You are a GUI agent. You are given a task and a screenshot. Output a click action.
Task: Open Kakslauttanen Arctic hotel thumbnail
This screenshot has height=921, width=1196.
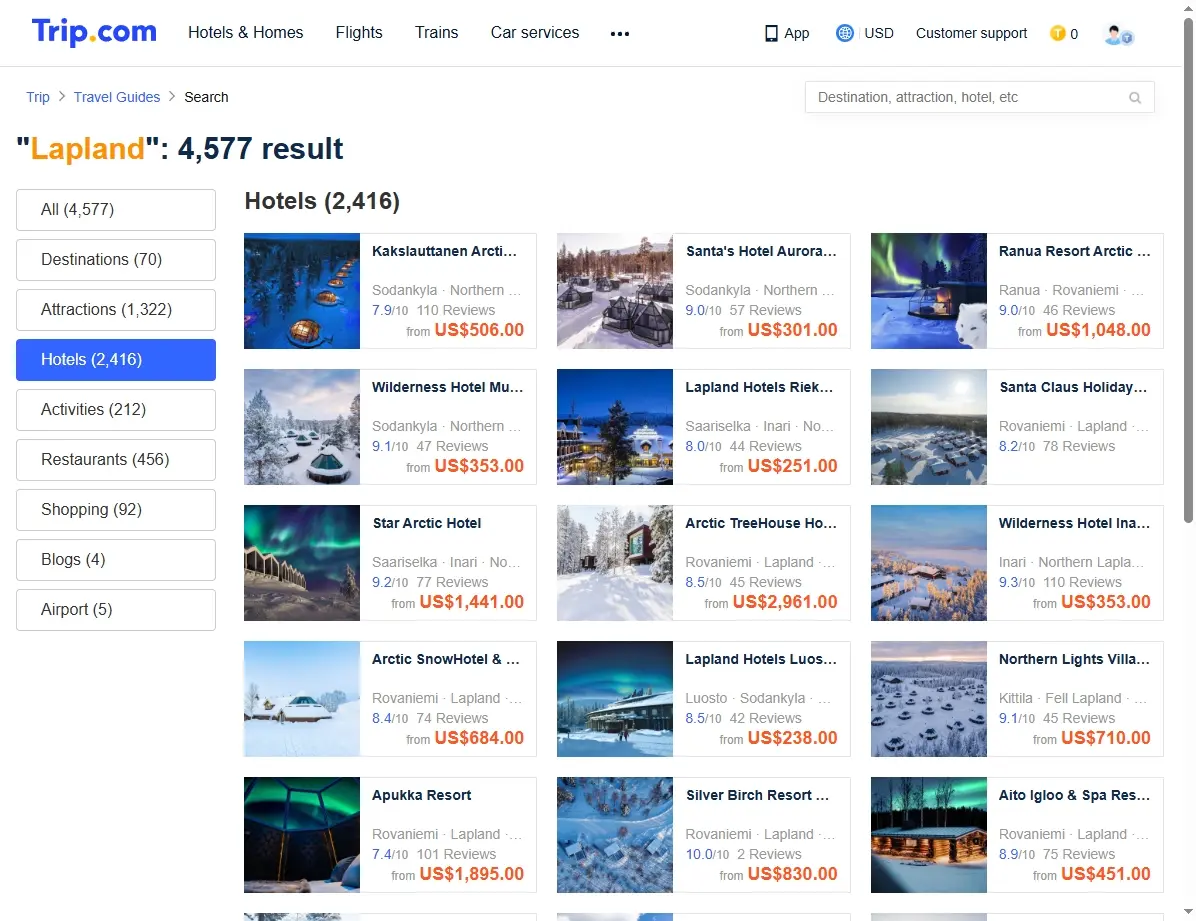pos(302,291)
